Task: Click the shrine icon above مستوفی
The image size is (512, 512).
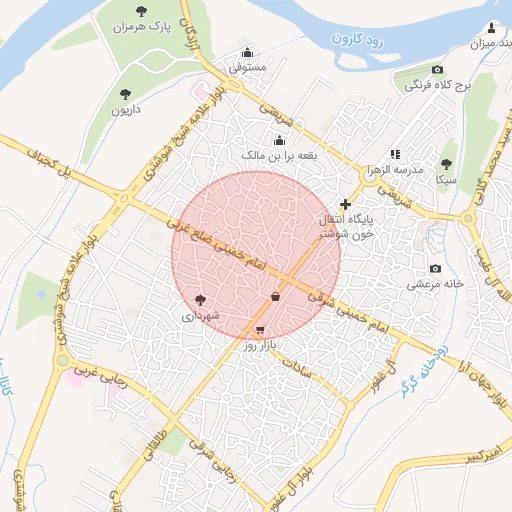Action: click(x=247, y=53)
